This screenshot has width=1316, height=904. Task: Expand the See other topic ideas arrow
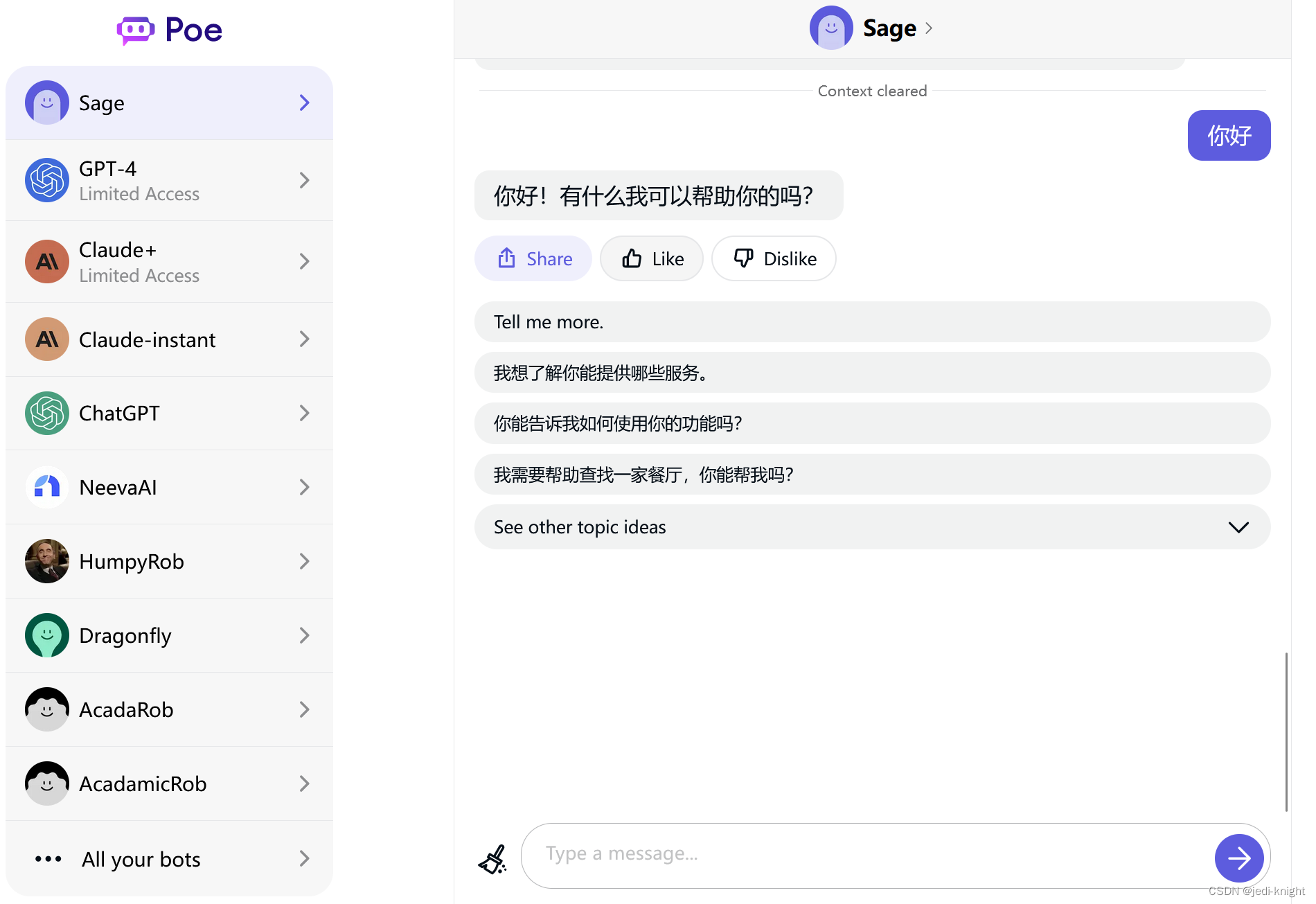pos(1238,527)
